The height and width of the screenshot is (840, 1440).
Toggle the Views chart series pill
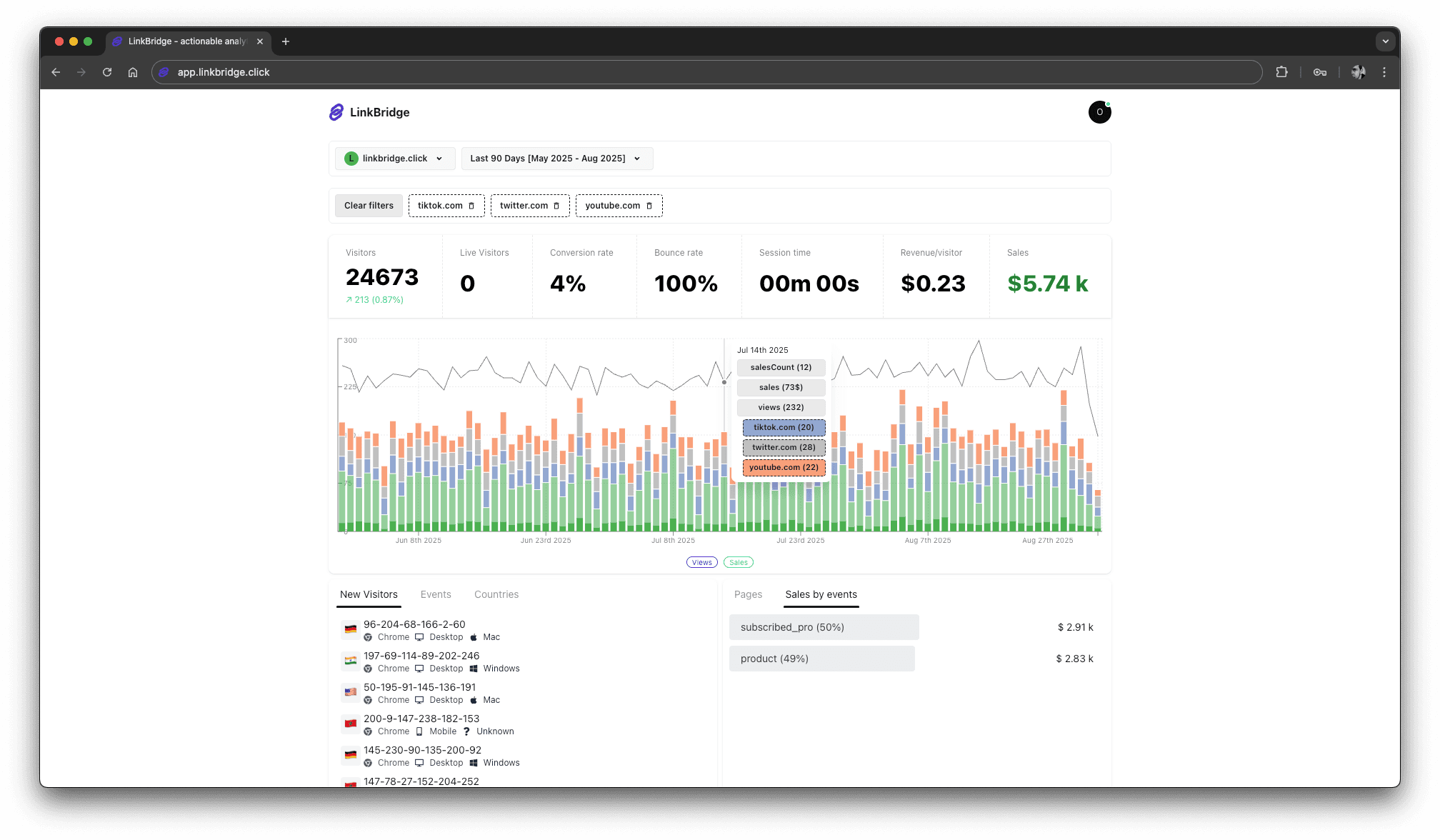point(701,562)
